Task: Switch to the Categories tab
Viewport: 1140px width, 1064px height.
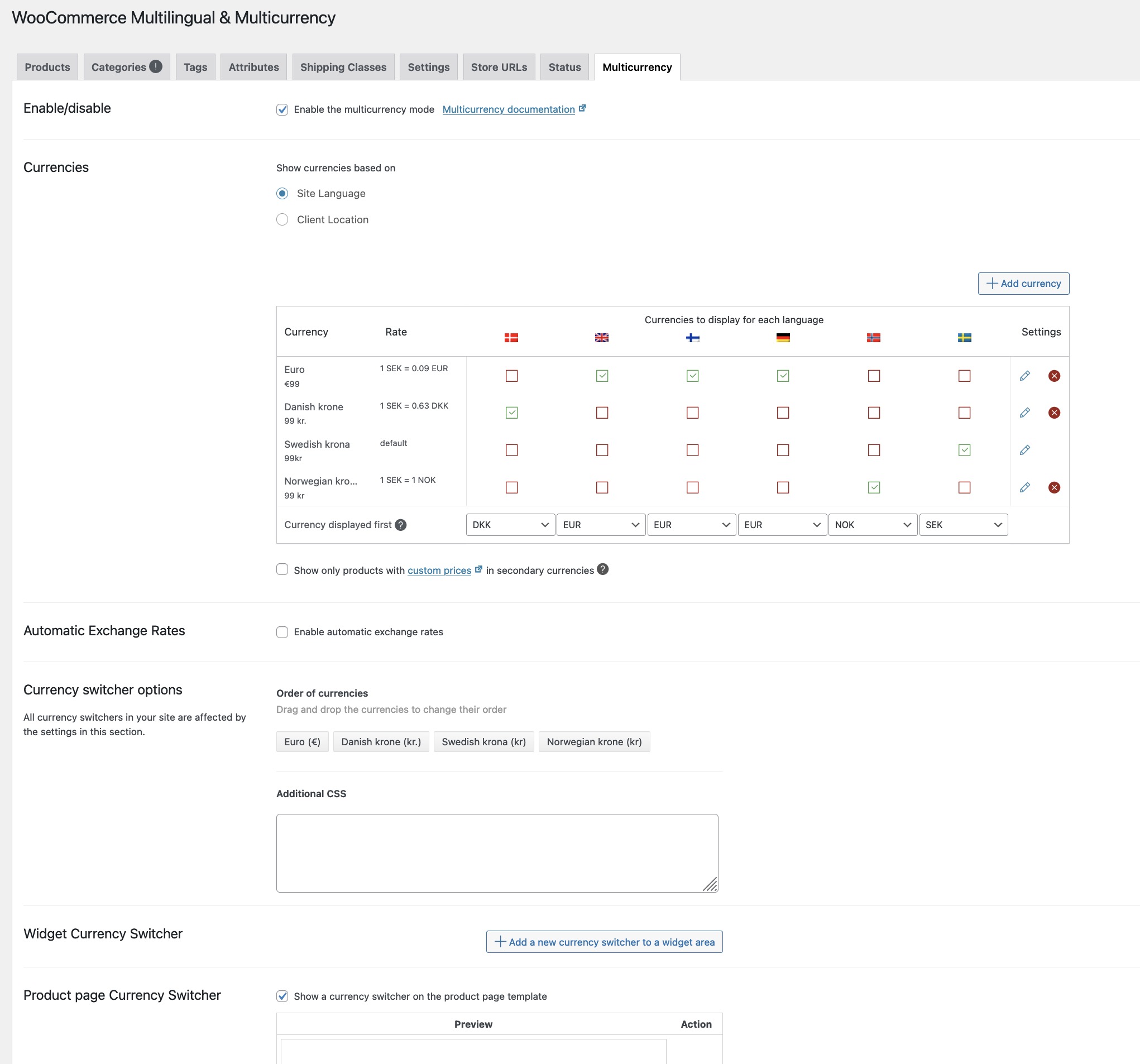Action: [x=127, y=67]
